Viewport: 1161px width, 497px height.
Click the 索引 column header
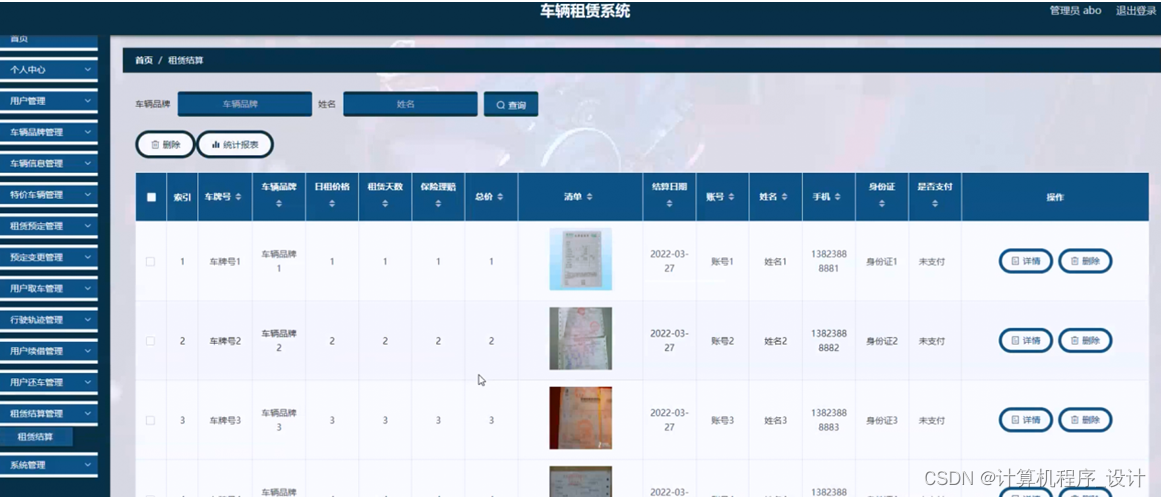coord(182,198)
